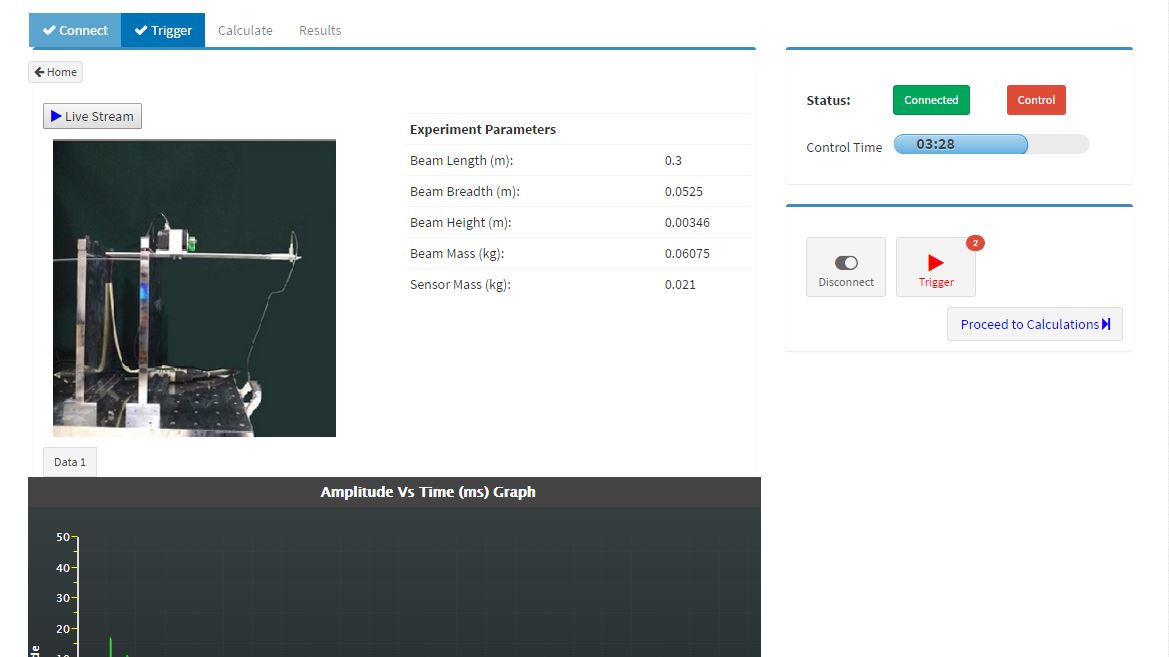This screenshot has width=1169, height=657.
Task: Click the Status label
Action: point(828,101)
